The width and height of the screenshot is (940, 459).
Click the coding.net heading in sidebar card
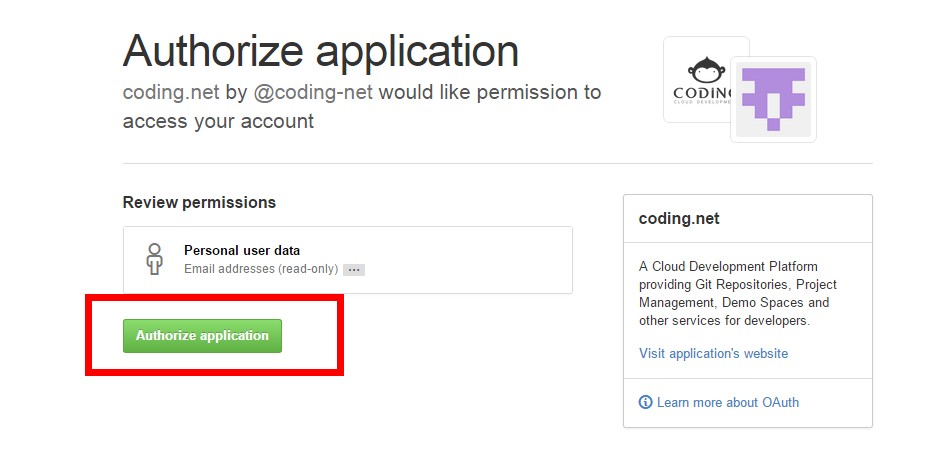click(679, 218)
